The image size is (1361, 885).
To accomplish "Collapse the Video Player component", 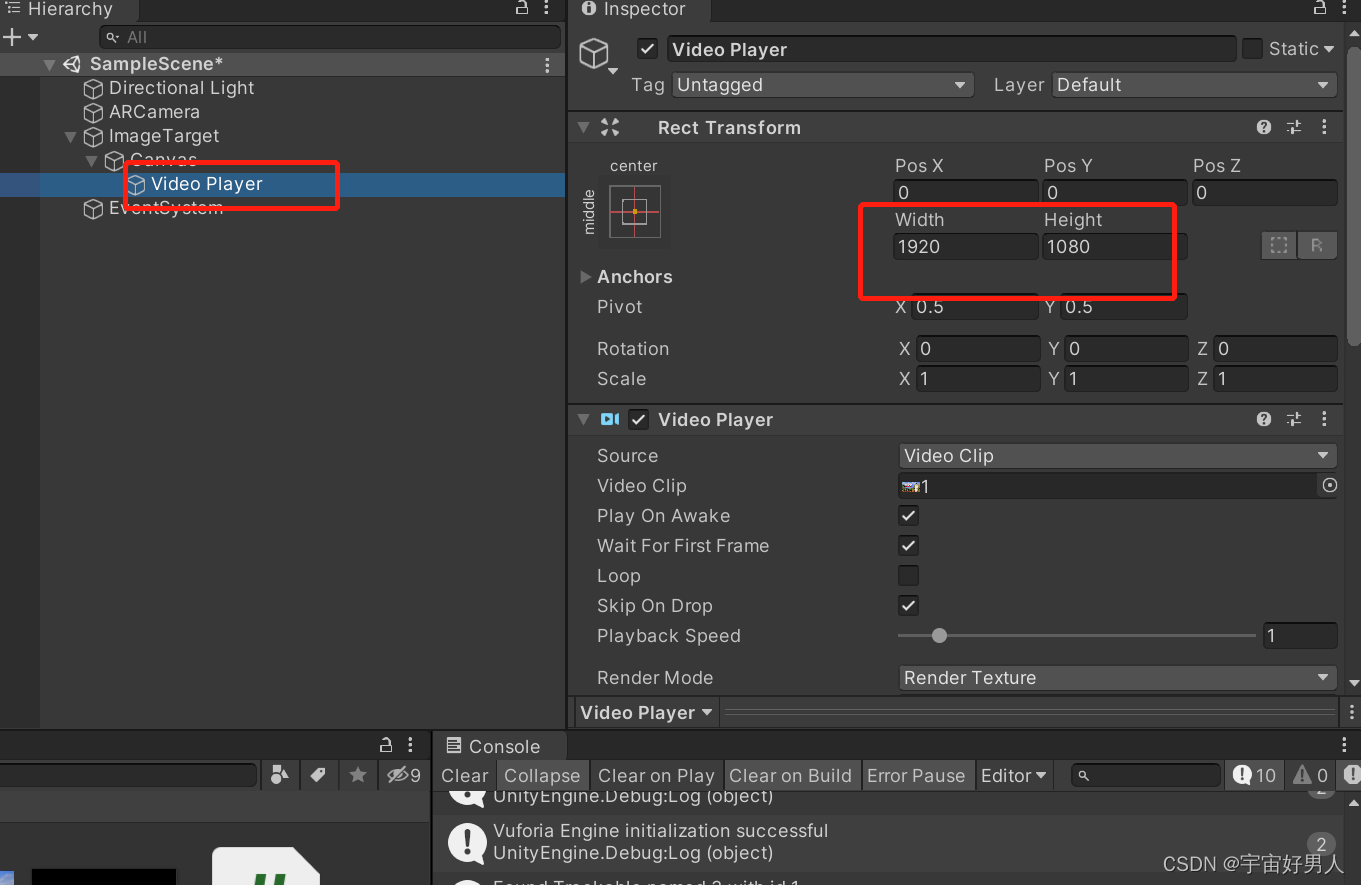I will point(584,419).
